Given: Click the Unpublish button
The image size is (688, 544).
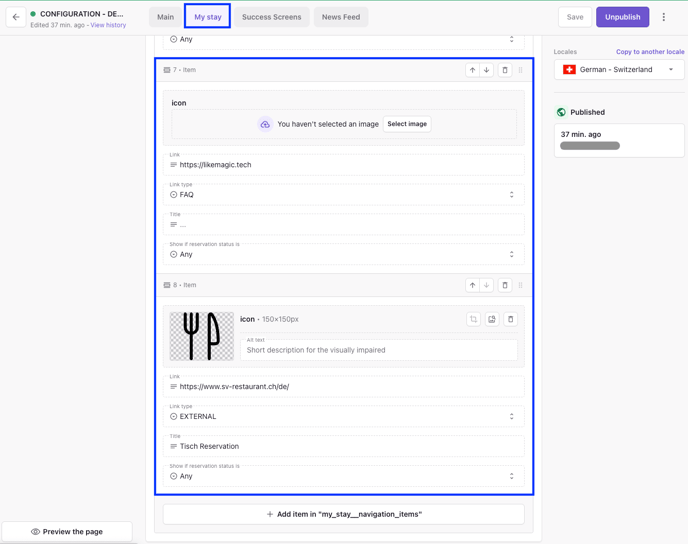Looking at the screenshot, I should coord(622,17).
